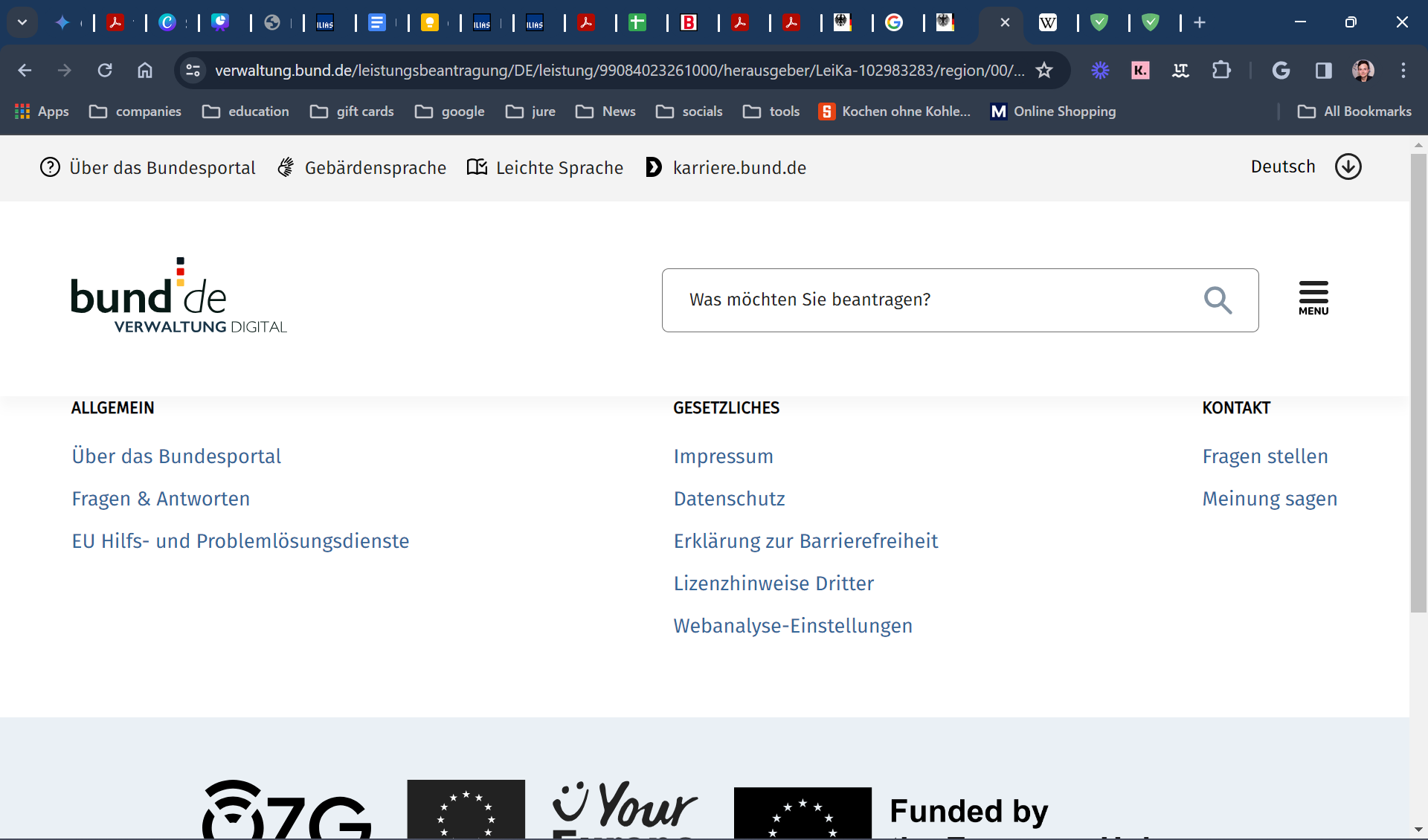The width and height of the screenshot is (1428, 840).
Task: Open the Datenschutz link
Action: pos(729,499)
